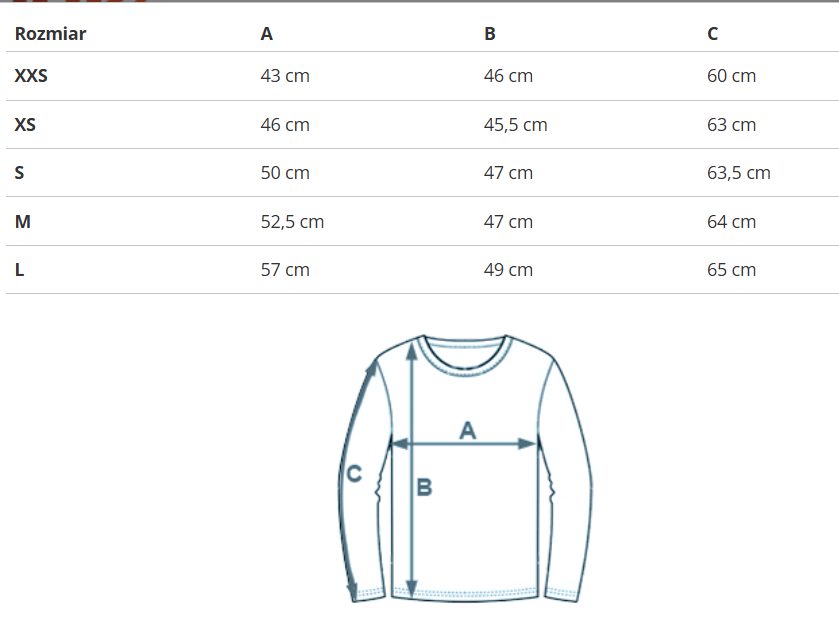Choose the S size row label
This screenshot has height=624, width=839.
pos(20,173)
